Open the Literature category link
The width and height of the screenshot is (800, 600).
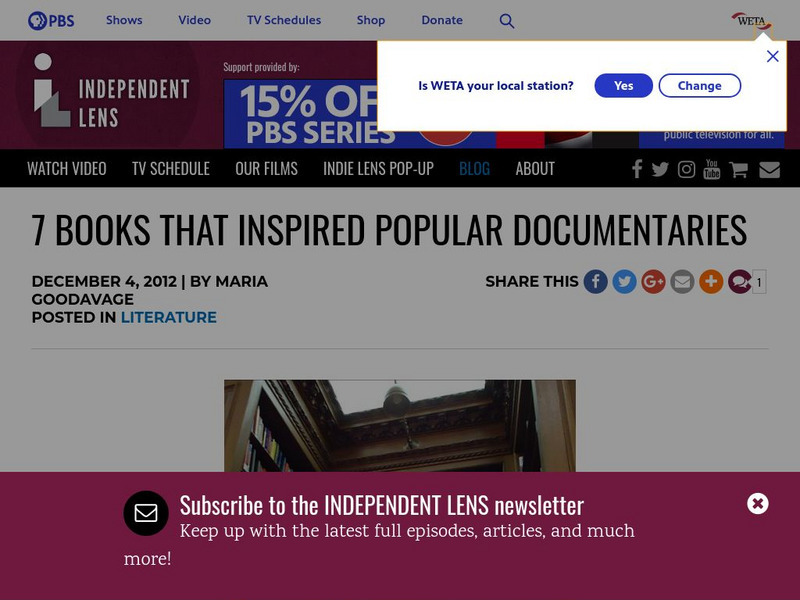(x=168, y=317)
